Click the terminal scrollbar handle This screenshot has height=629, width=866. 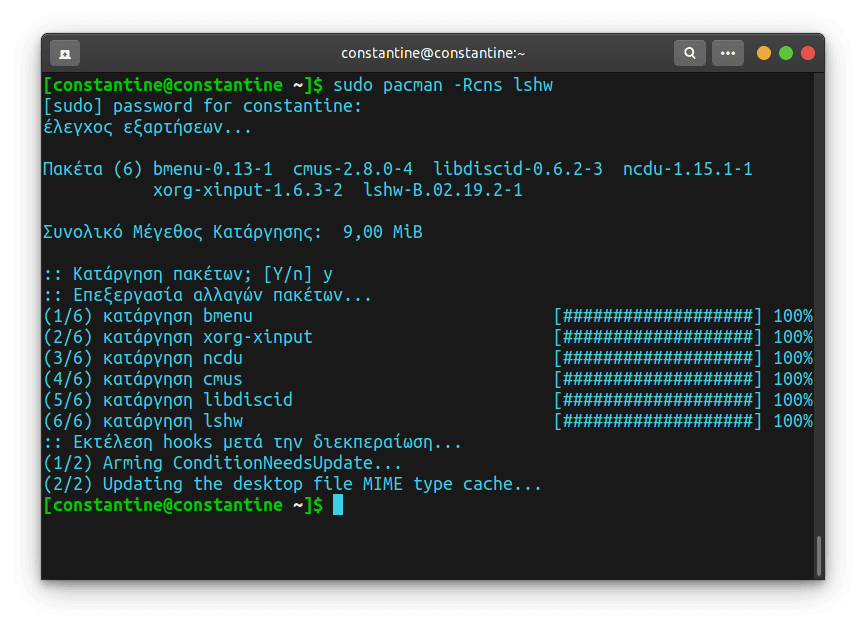(818, 553)
